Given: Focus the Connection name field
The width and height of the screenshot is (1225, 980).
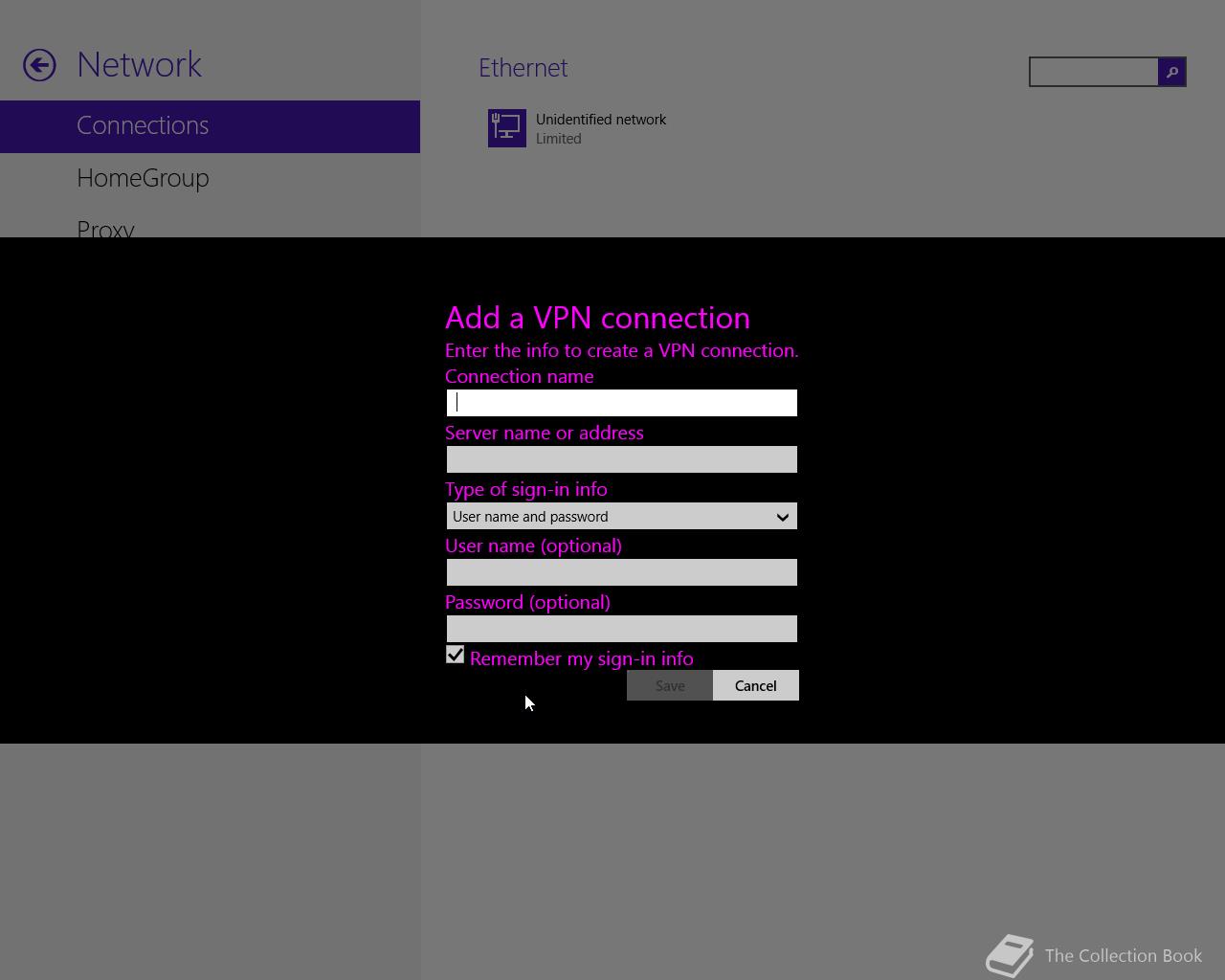Looking at the screenshot, I should (x=621, y=403).
